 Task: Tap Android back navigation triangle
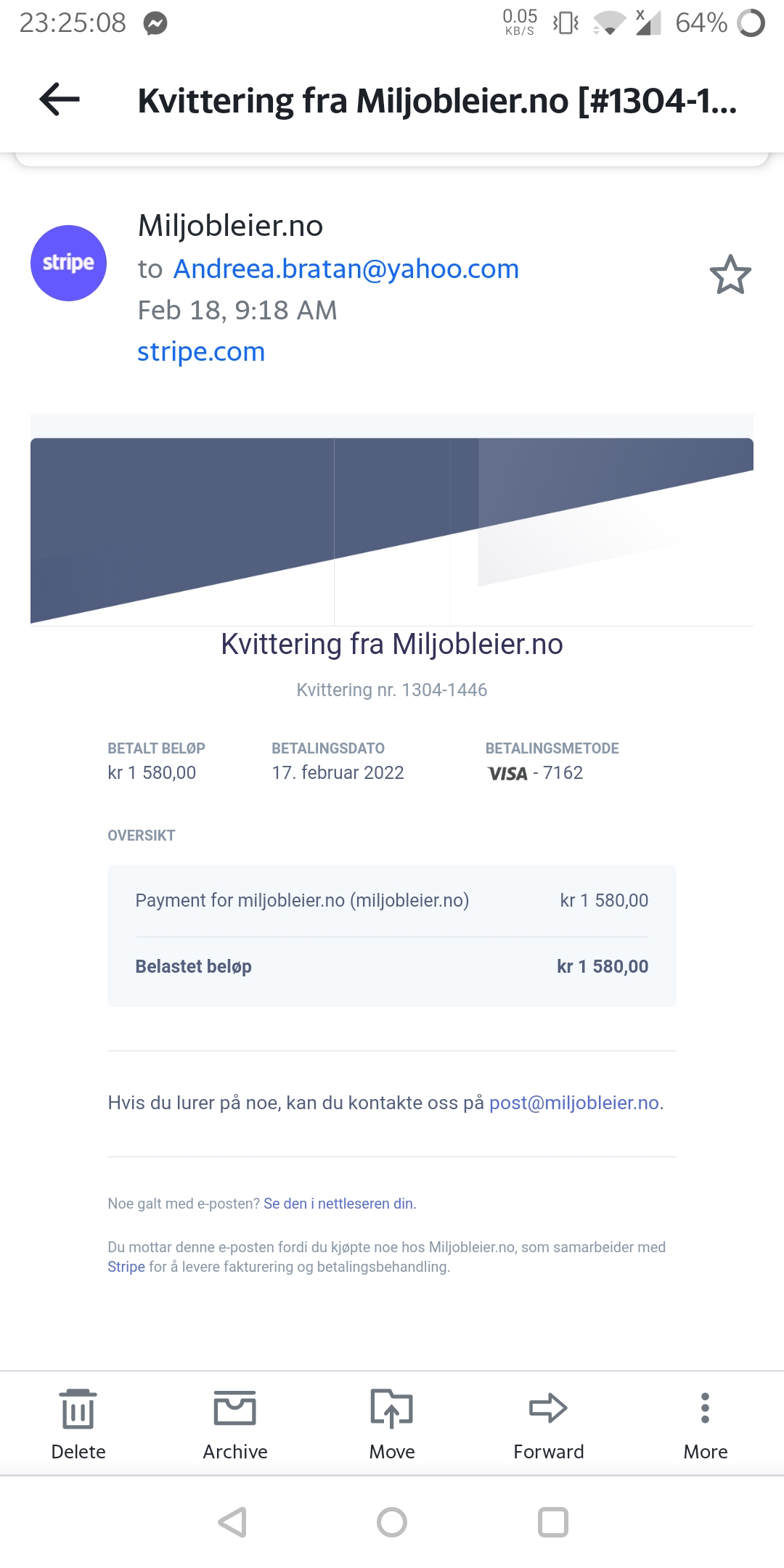point(233,1522)
